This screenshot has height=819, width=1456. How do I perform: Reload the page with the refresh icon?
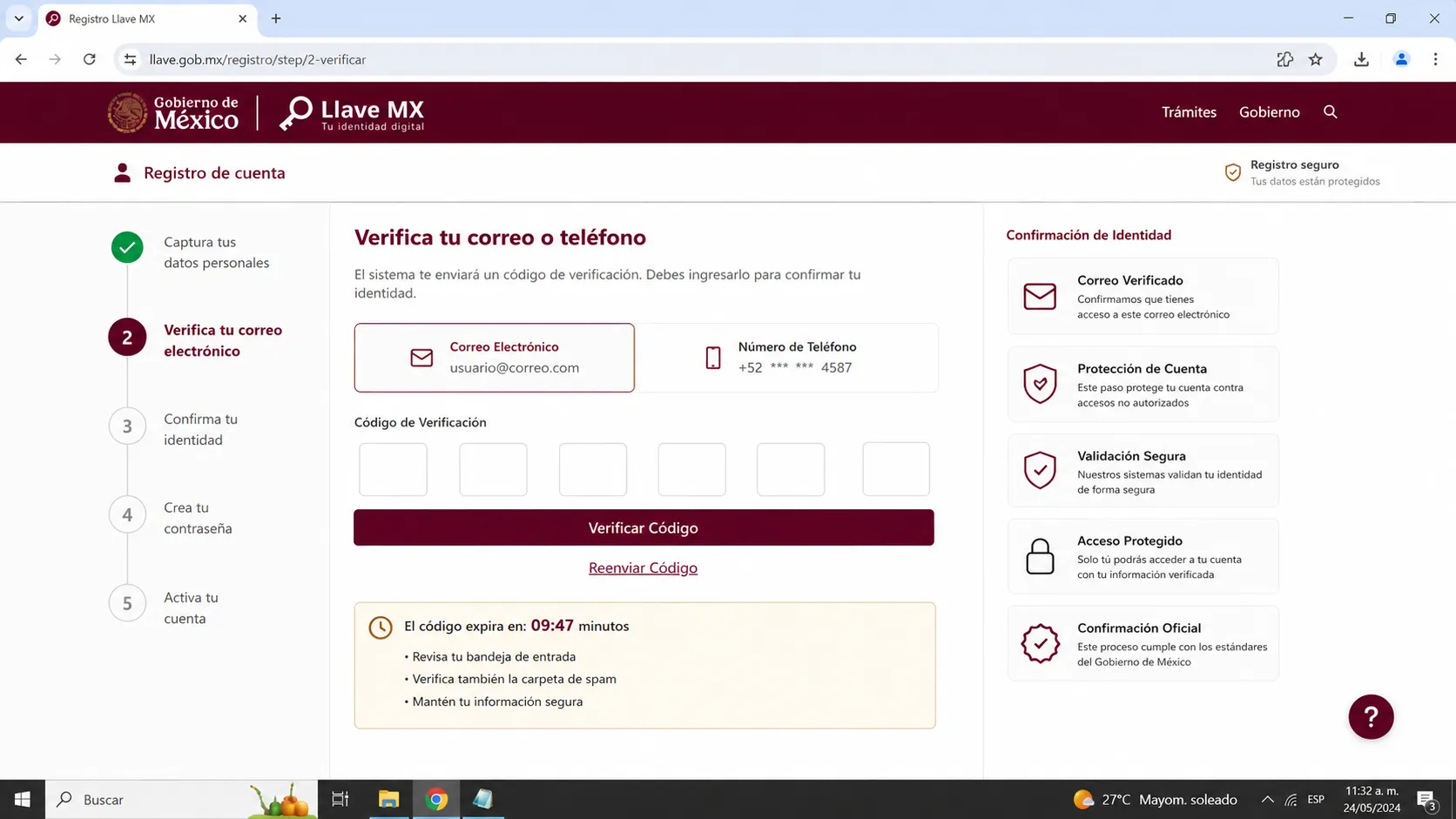[x=89, y=59]
